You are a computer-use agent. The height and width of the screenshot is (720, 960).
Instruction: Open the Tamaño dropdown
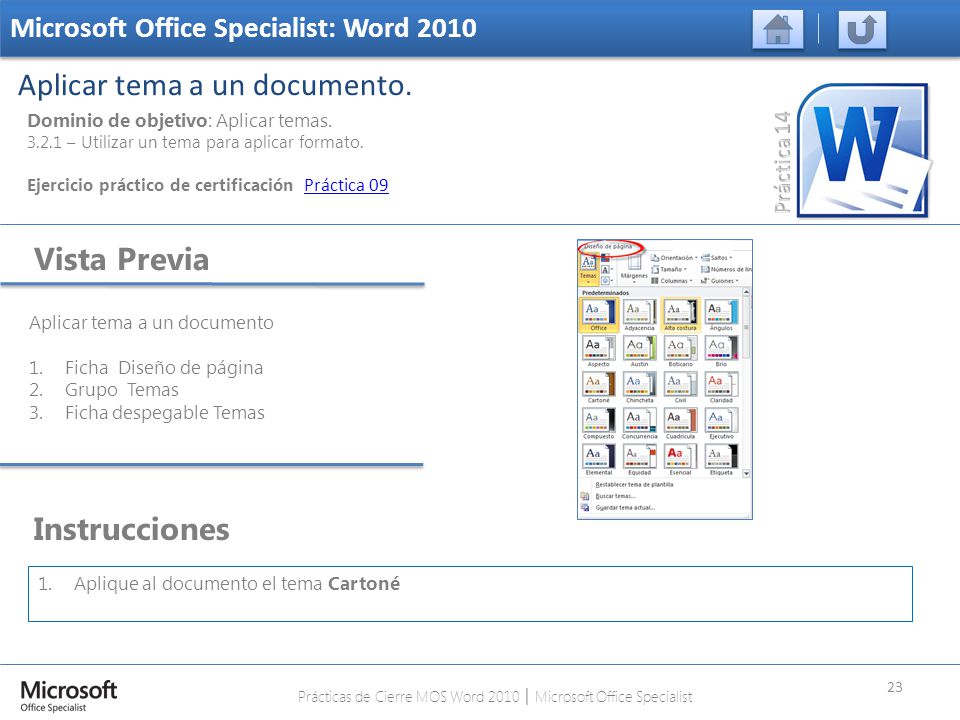[x=669, y=269]
